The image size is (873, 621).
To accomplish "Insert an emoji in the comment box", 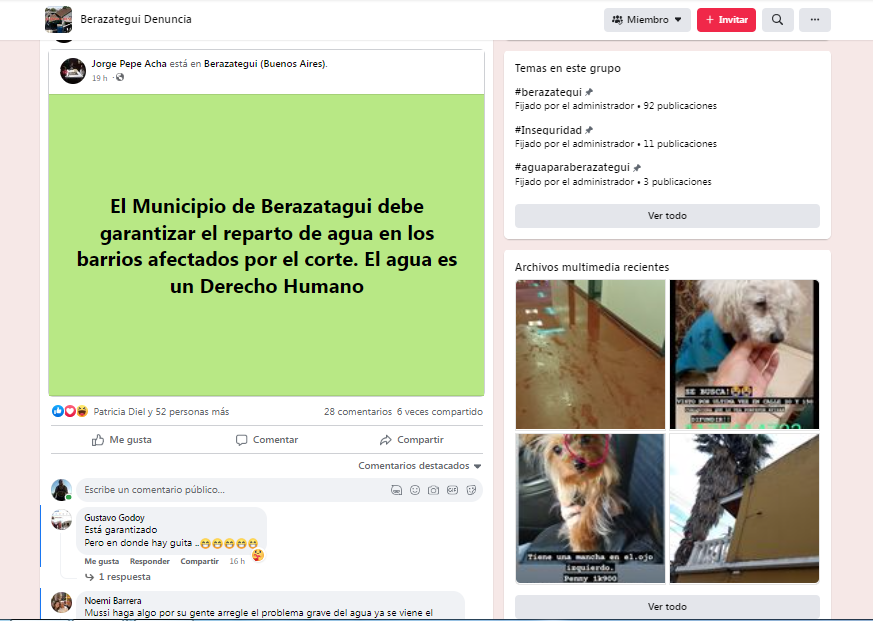I will click(x=415, y=490).
